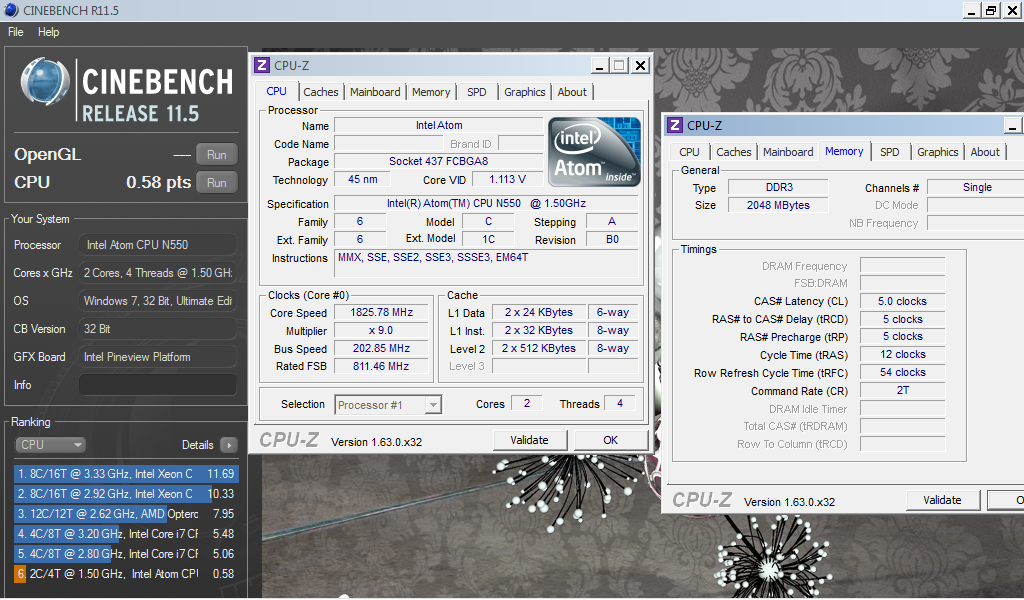
Task: Click the Channels value Single
Action: click(977, 187)
